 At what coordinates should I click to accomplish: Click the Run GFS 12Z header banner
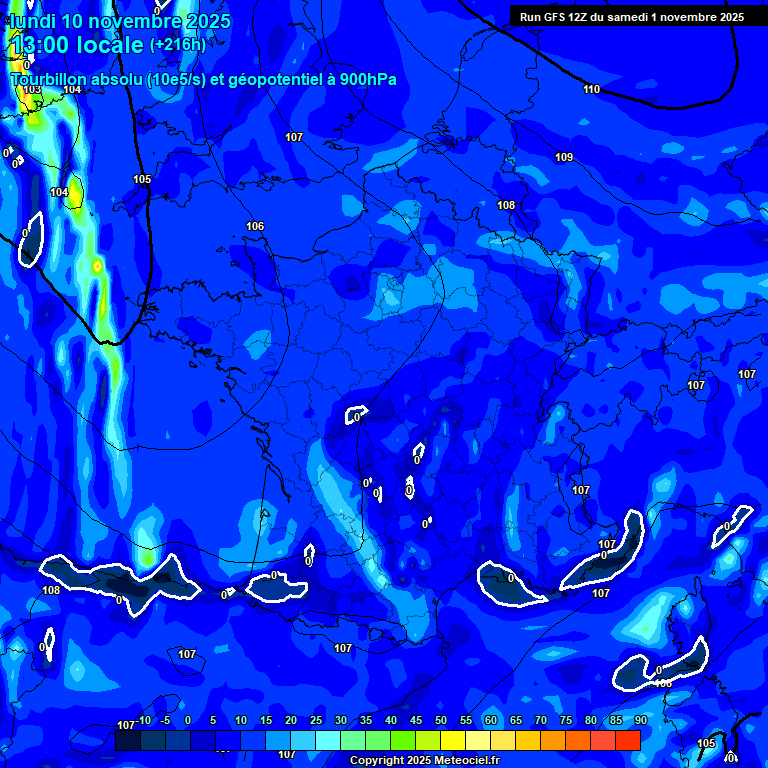[x=631, y=16]
